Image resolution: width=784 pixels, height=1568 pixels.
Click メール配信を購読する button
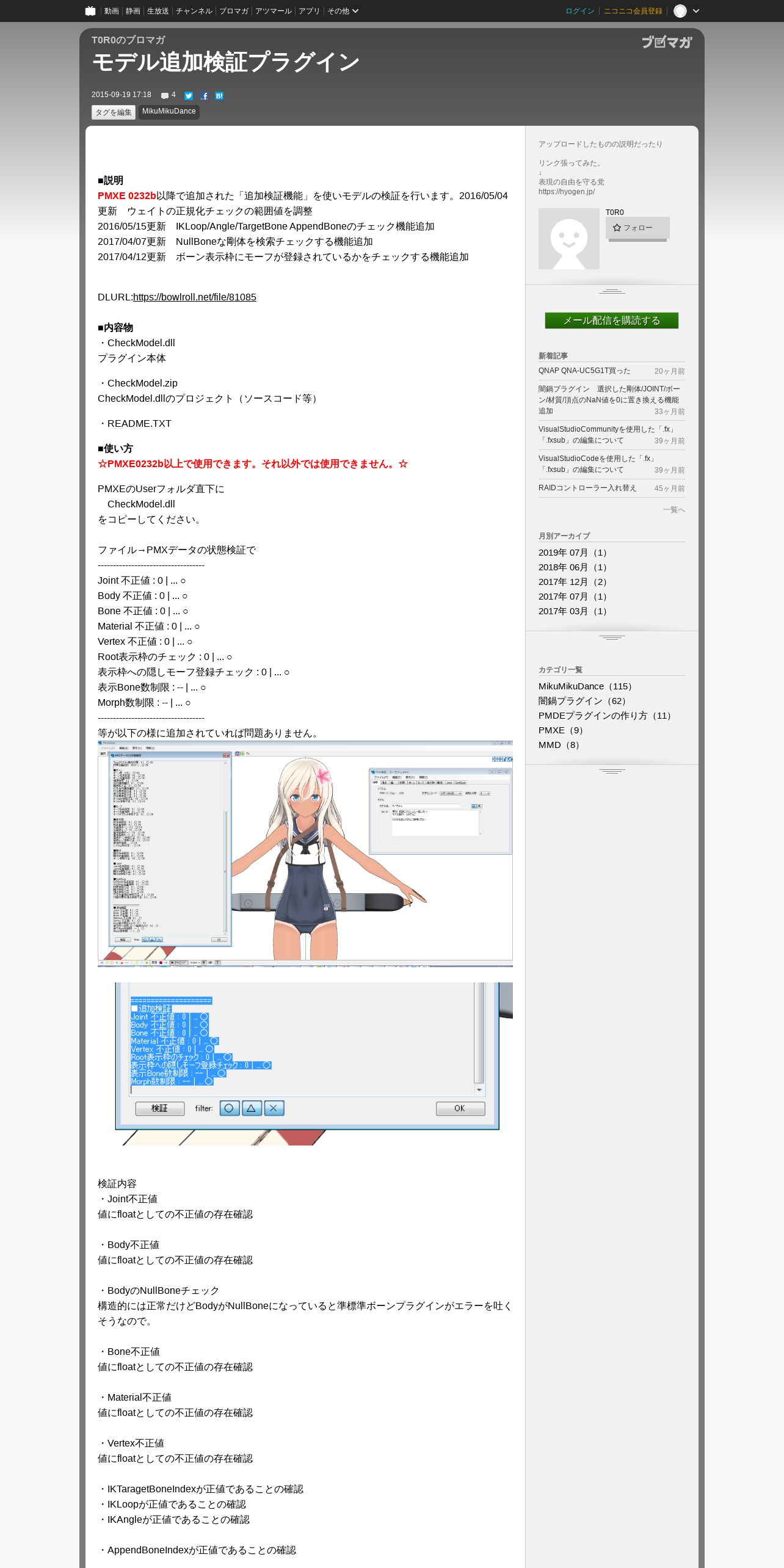(x=612, y=321)
